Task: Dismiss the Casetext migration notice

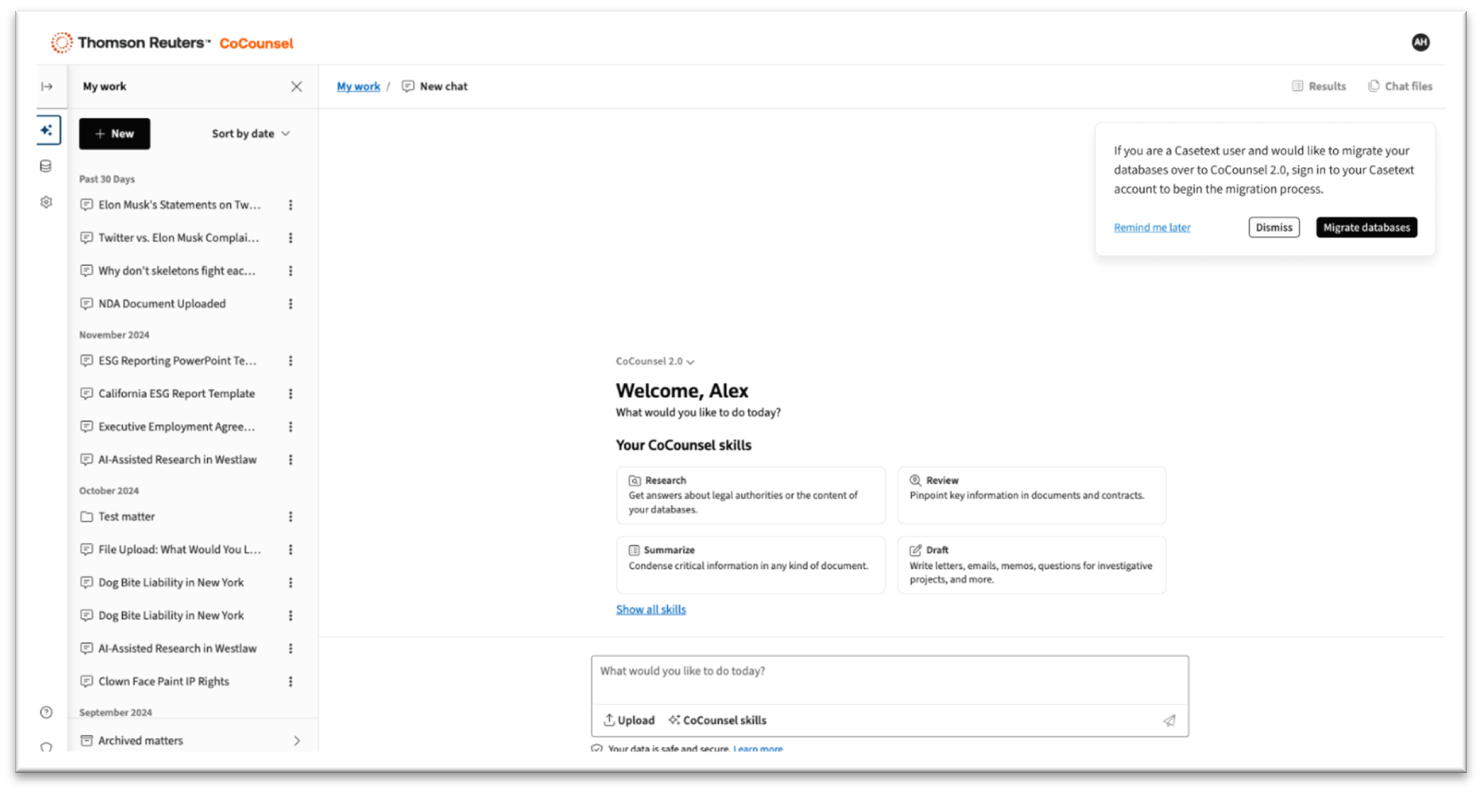Action: coord(1274,227)
